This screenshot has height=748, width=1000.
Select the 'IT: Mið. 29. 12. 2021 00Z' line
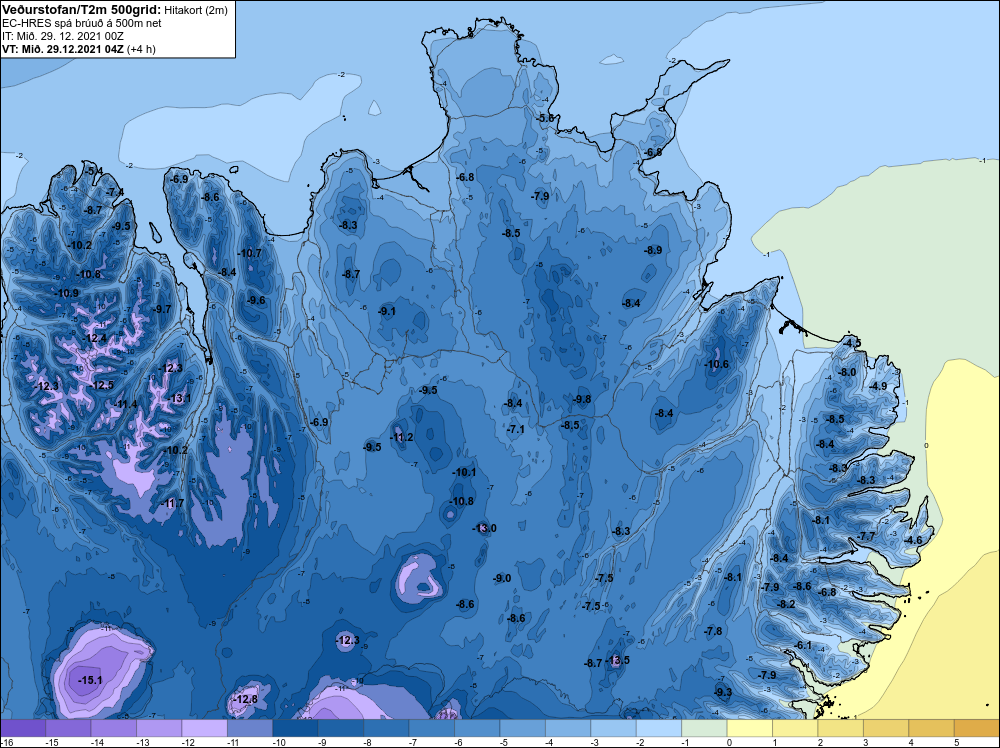(x=63, y=36)
